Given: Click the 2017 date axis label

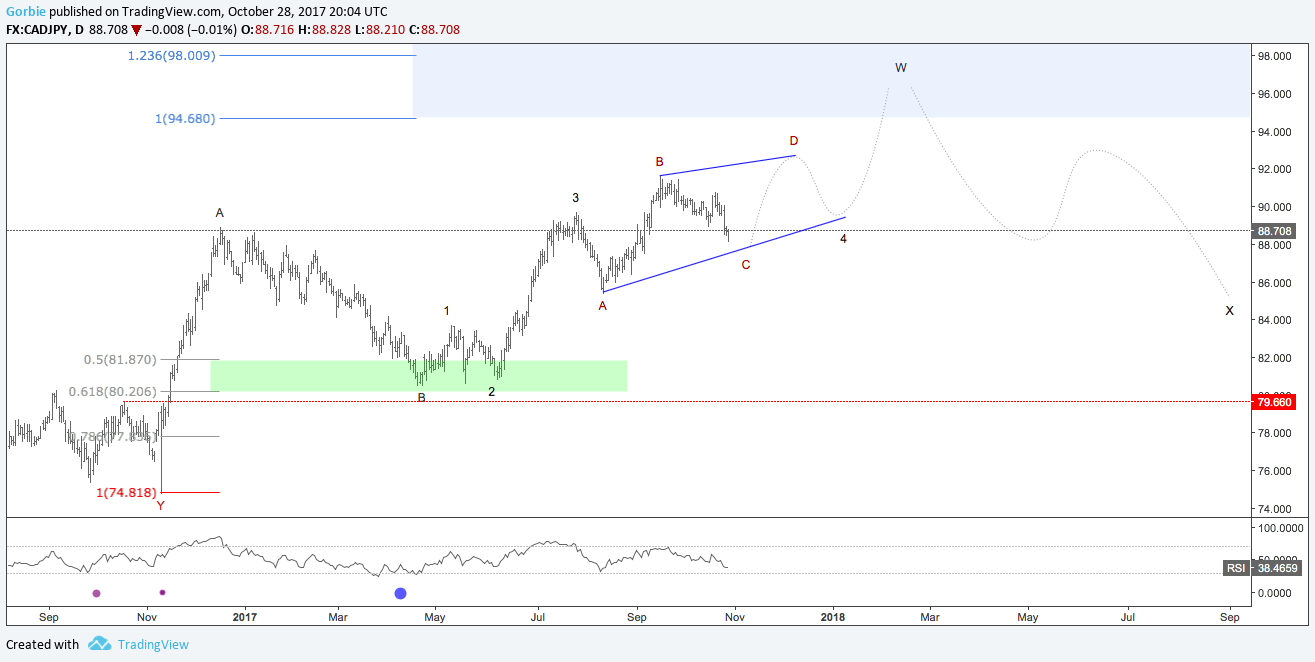Looking at the screenshot, I should coord(245,617).
